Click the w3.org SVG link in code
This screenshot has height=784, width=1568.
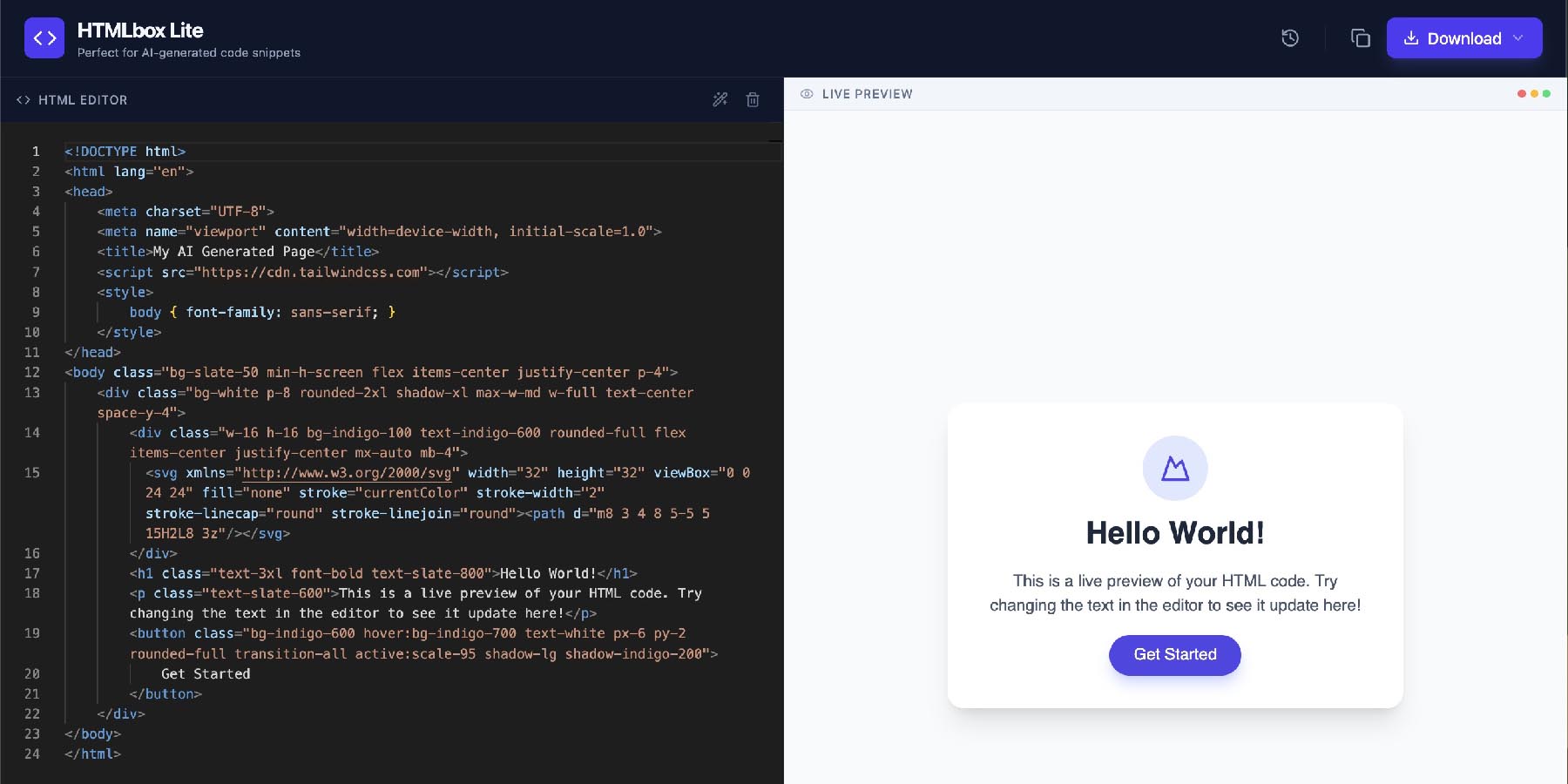coord(347,473)
